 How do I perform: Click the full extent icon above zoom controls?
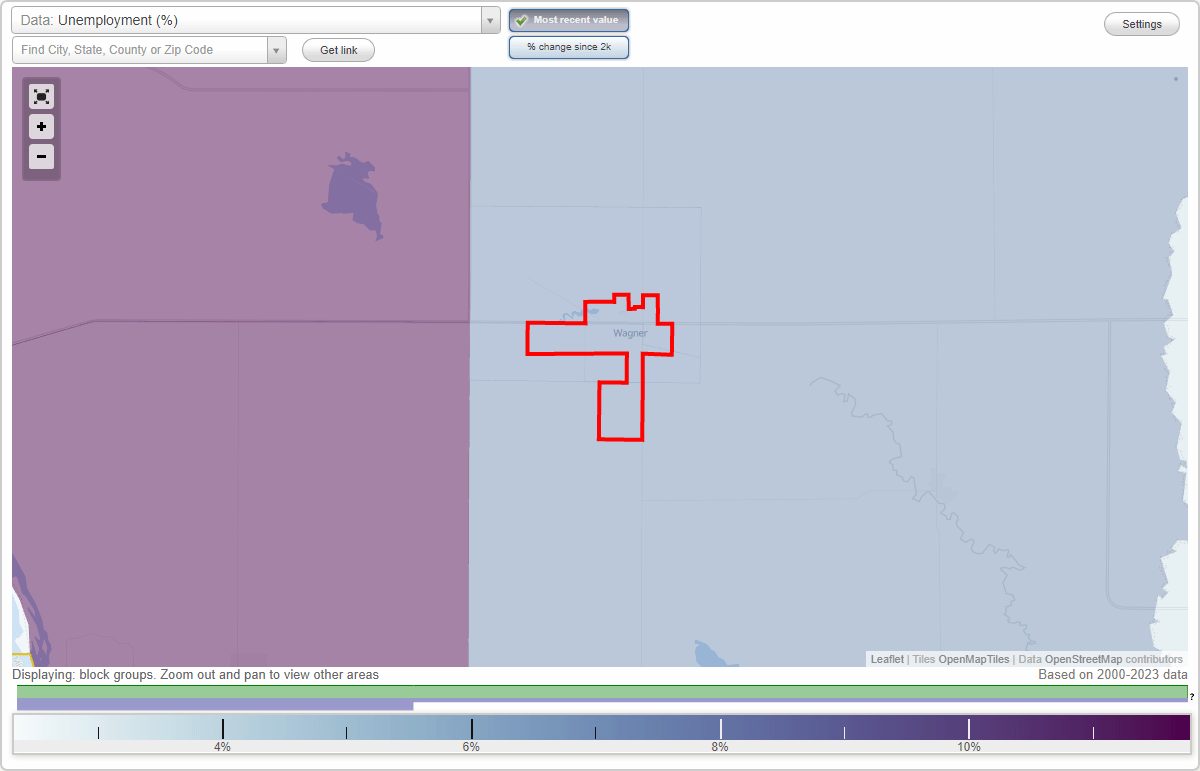[x=41, y=96]
